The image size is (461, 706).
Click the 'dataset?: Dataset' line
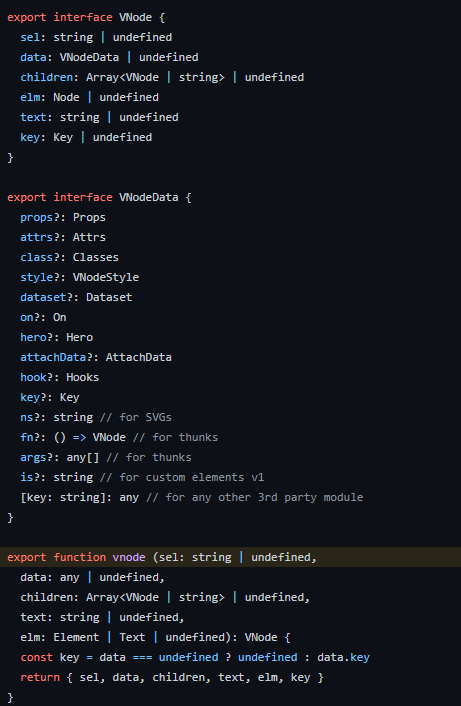point(76,297)
